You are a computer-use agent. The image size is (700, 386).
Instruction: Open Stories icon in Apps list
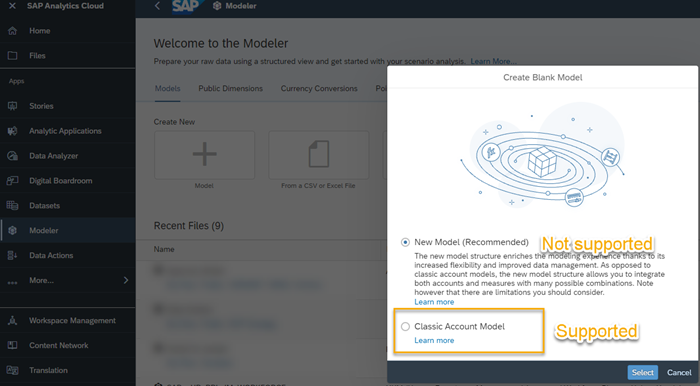coord(12,106)
